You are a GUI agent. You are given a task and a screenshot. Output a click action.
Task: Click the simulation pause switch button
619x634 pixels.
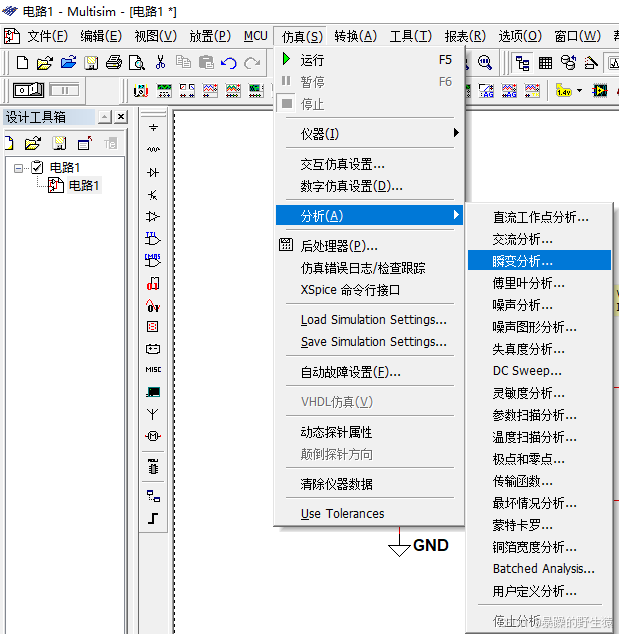point(64,90)
